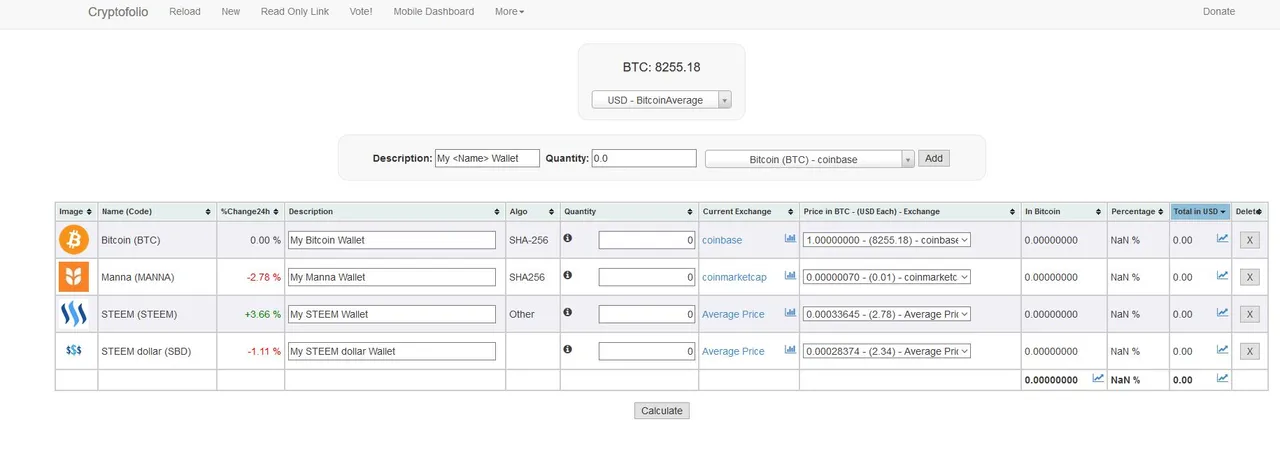Sort table by Total in USD column
The height and width of the screenshot is (457, 1280).
[x=1200, y=211]
